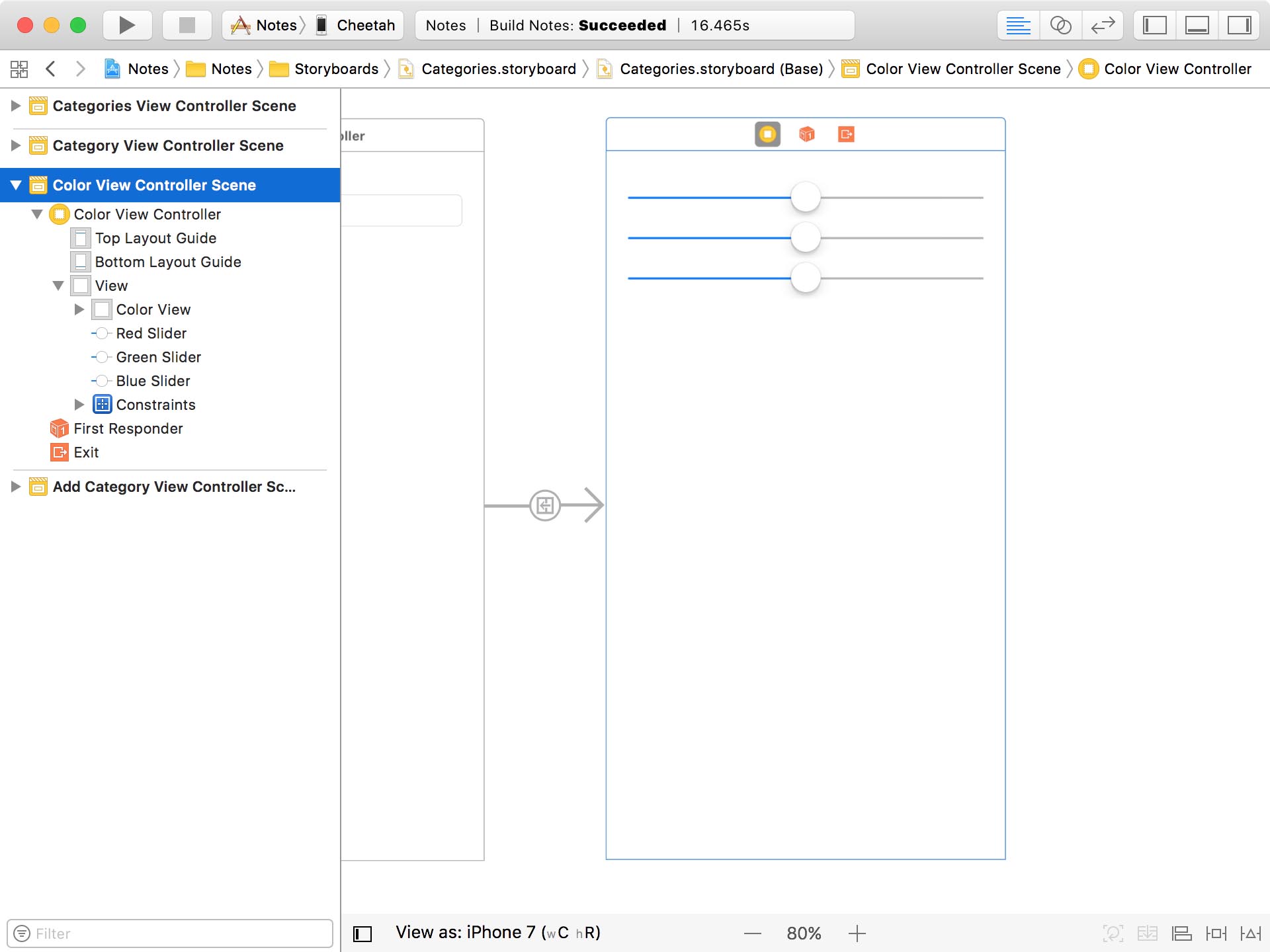Toggle the Utilities right panel
The height and width of the screenshot is (952, 1270).
click(1239, 25)
